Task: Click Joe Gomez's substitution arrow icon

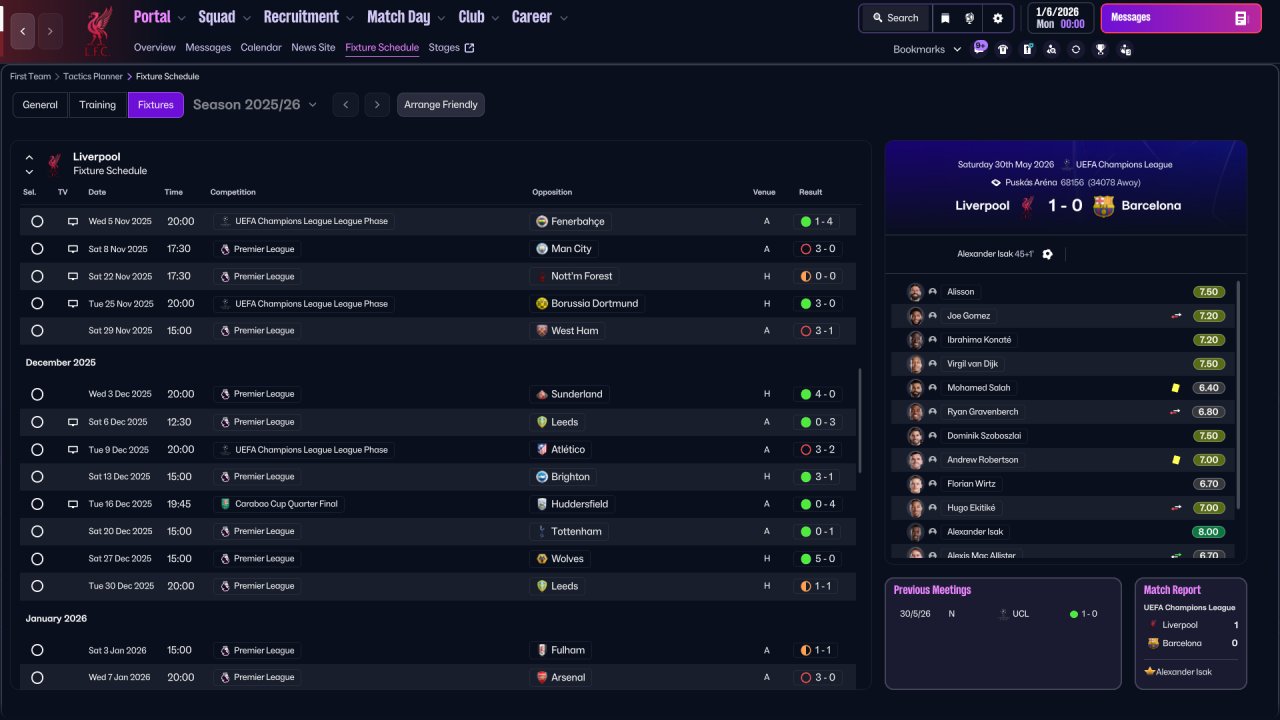Action: pos(1176,316)
